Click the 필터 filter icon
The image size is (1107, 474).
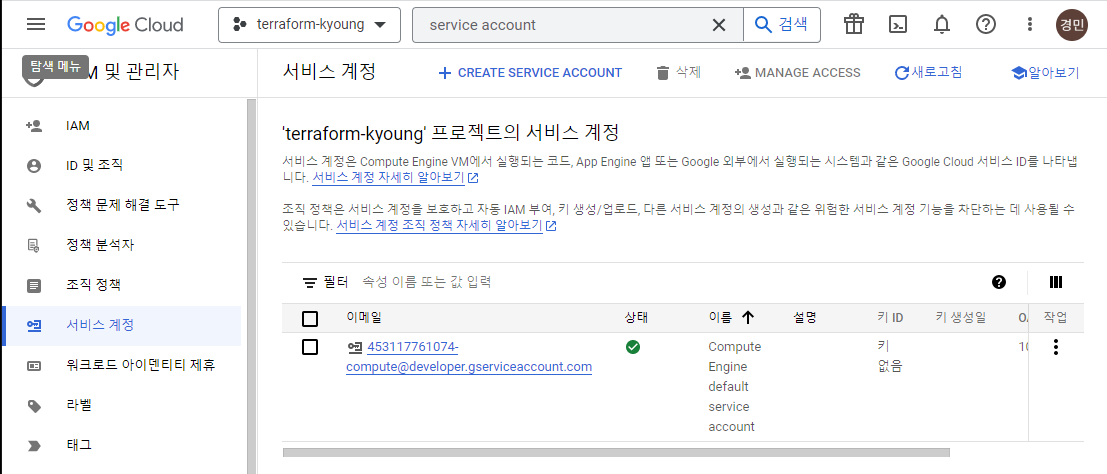pyautogui.click(x=309, y=283)
